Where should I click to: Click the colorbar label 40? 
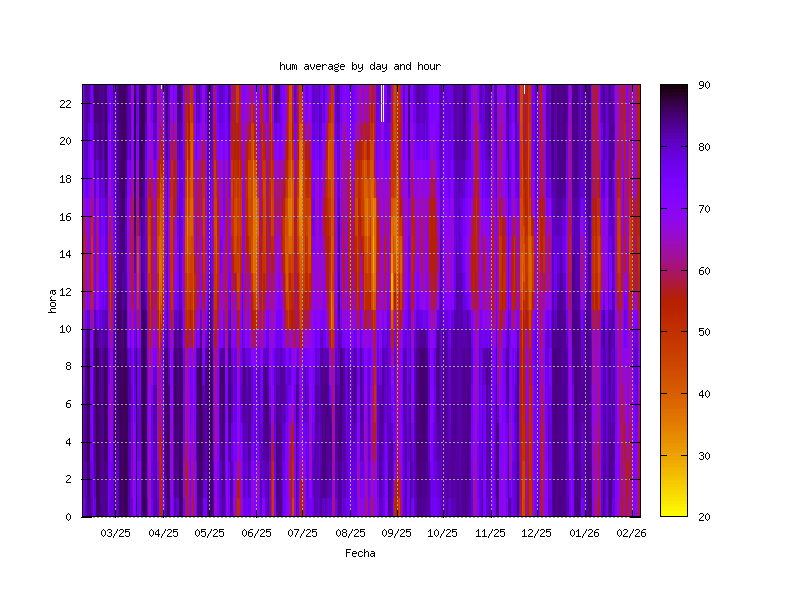coord(704,394)
